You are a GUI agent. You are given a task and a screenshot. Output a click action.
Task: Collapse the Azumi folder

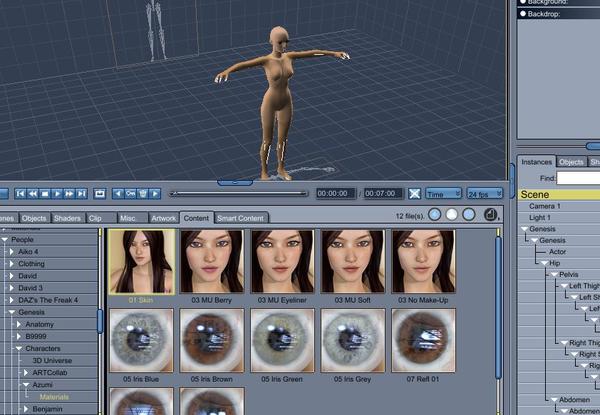tap(26, 385)
